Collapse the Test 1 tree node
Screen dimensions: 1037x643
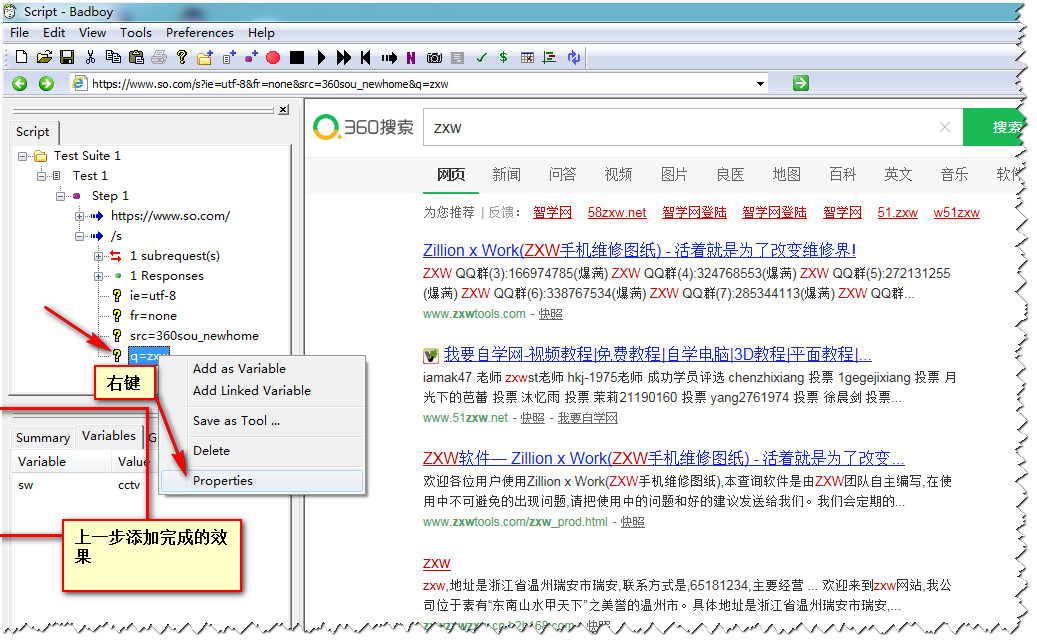point(41,176)
